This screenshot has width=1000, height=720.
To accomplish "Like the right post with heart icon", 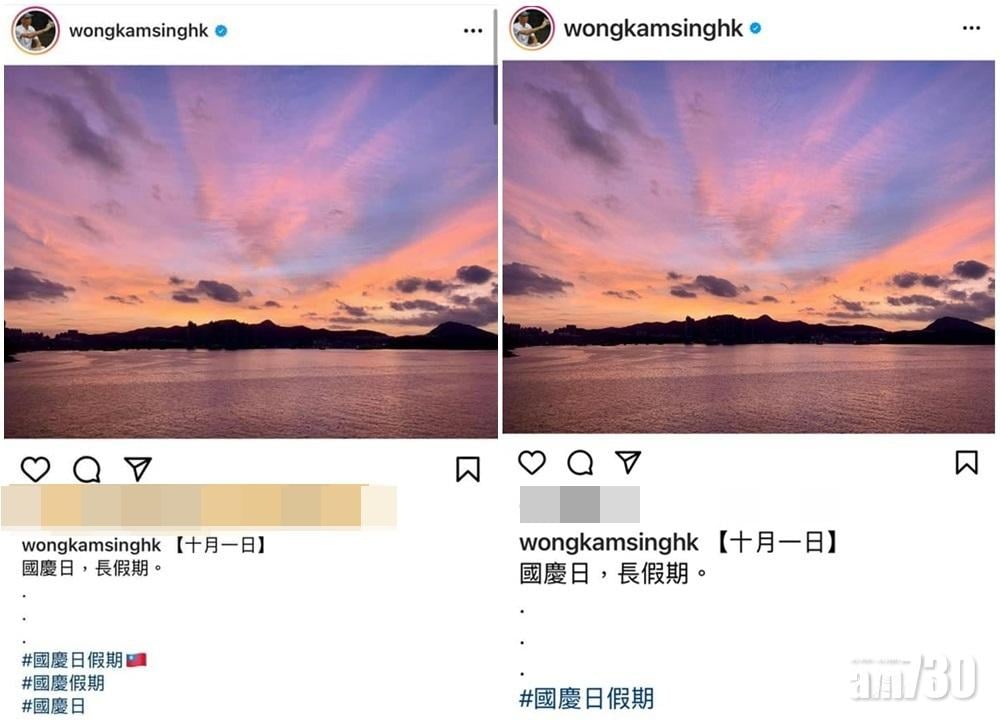I will [532, 462].
